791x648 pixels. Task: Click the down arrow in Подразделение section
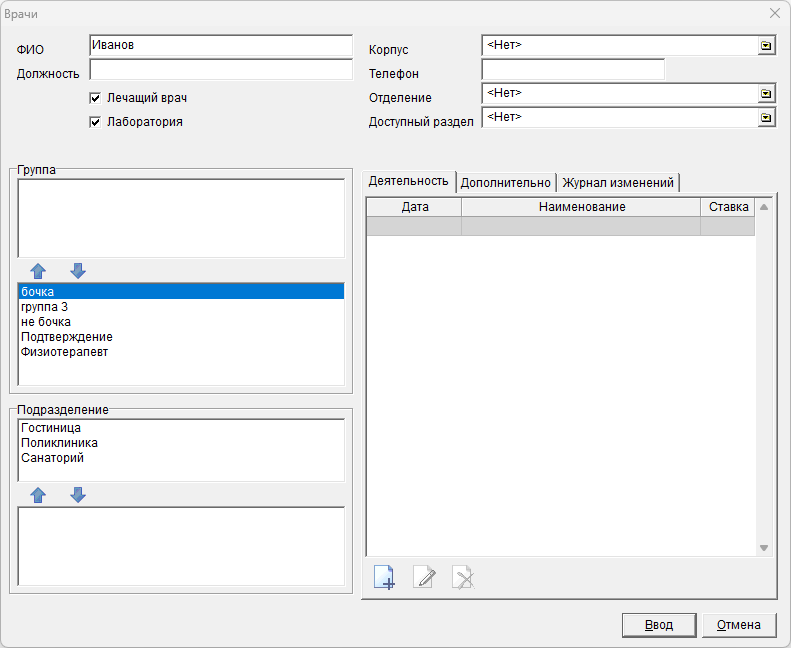click(x=78, y=495)
